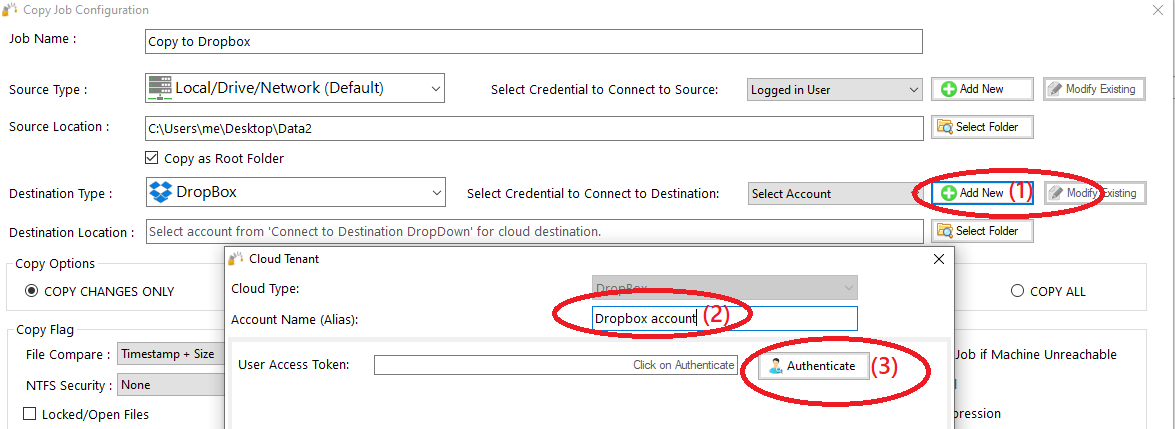1175x429 pixels.
Task: Click the Authenticate button
Action: [x=813, y=366]
